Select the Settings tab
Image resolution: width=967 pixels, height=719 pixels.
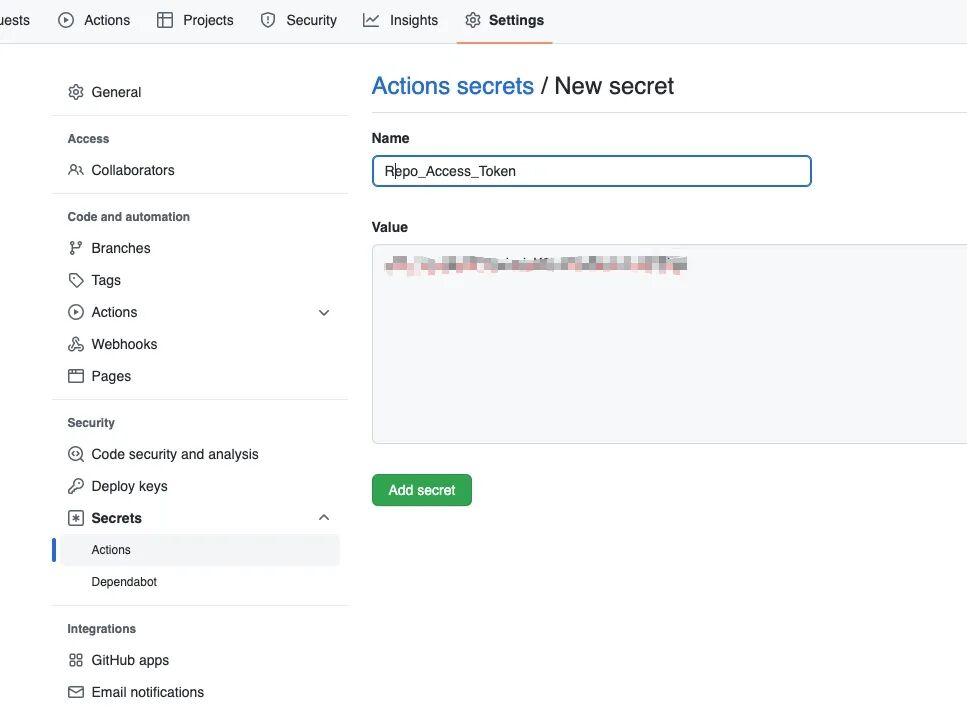click(504, 20)
